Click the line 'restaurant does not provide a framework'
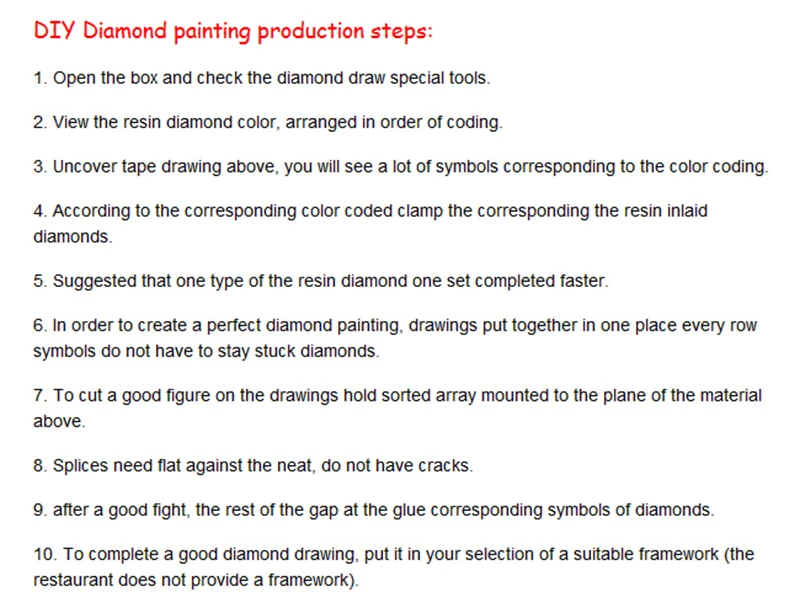The width and height of the screenshot is (800, 608). coord(196,580)
